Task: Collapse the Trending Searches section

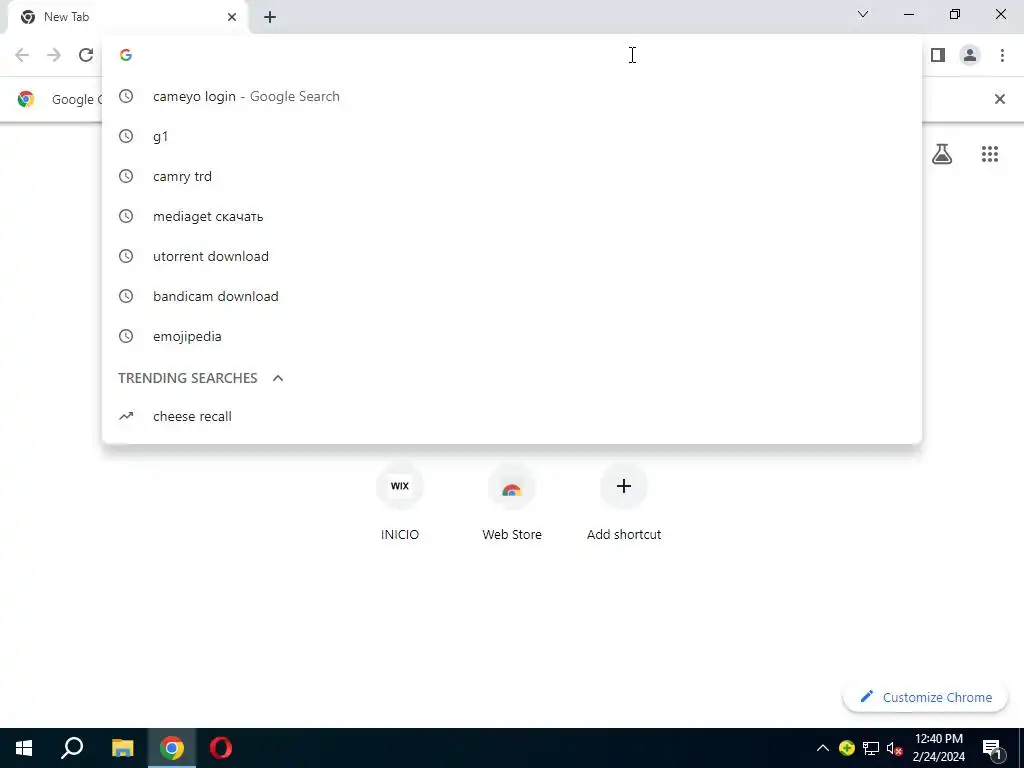Action: tap(278, 378)
